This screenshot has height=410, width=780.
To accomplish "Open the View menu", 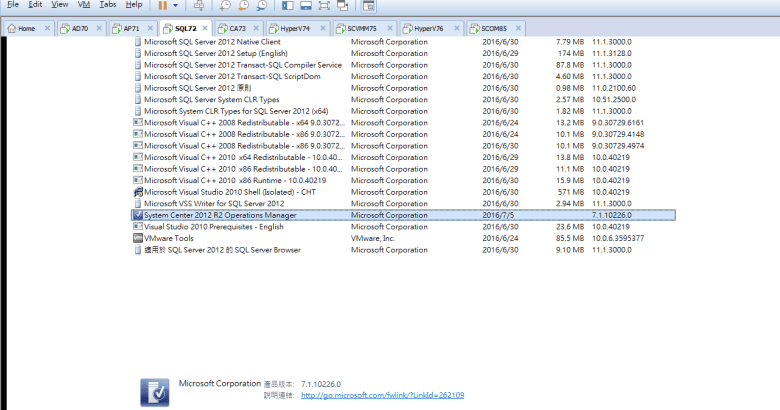I will point(60,5).
